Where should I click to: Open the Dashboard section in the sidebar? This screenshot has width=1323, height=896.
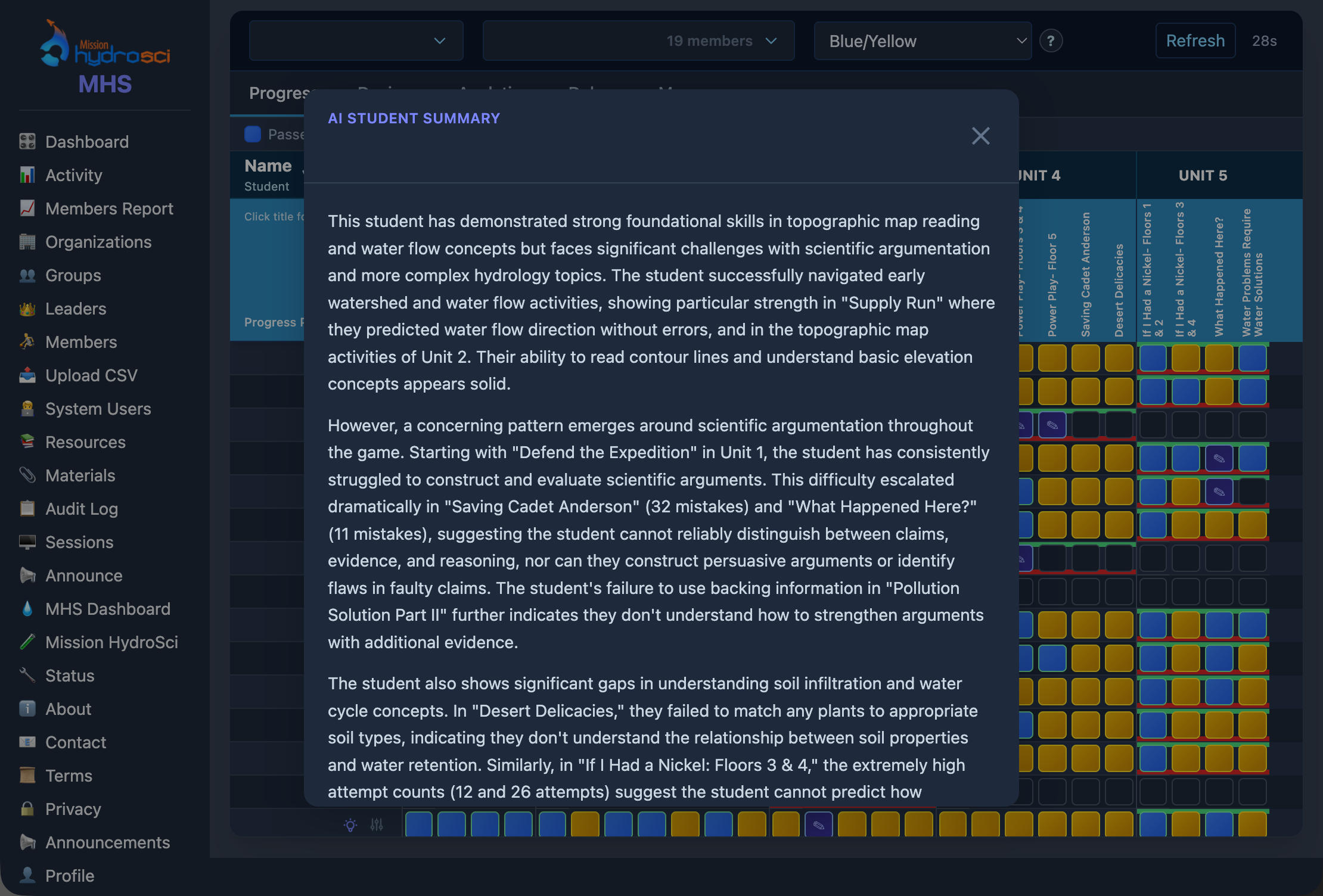(86, 142)
